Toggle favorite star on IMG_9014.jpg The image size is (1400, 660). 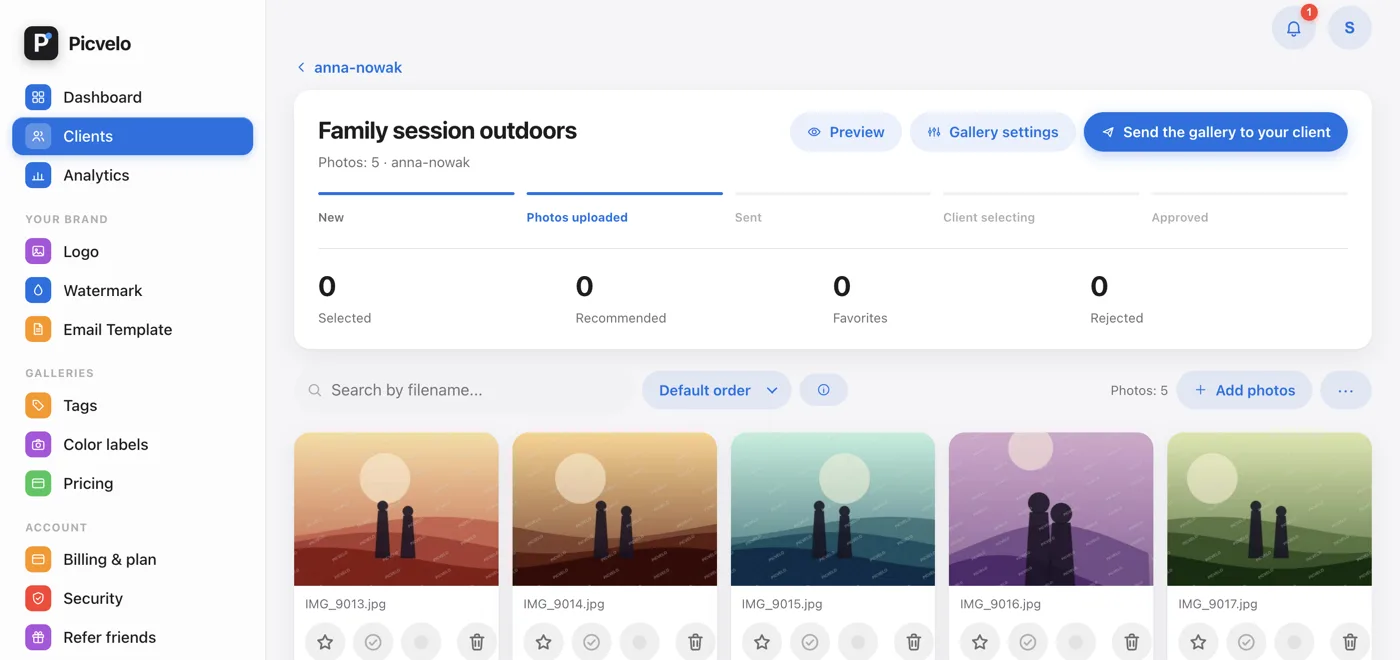coord(543,642)
